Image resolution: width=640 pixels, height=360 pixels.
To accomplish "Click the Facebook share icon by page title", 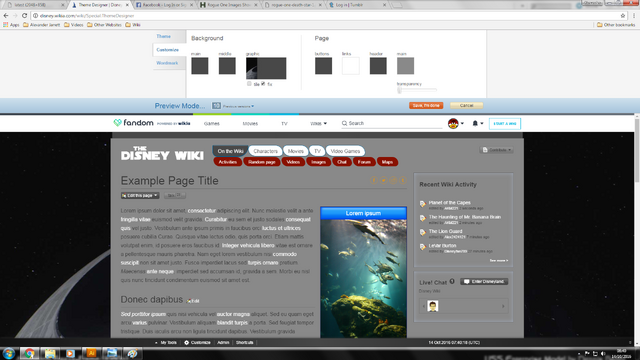I will click(374, 180).
